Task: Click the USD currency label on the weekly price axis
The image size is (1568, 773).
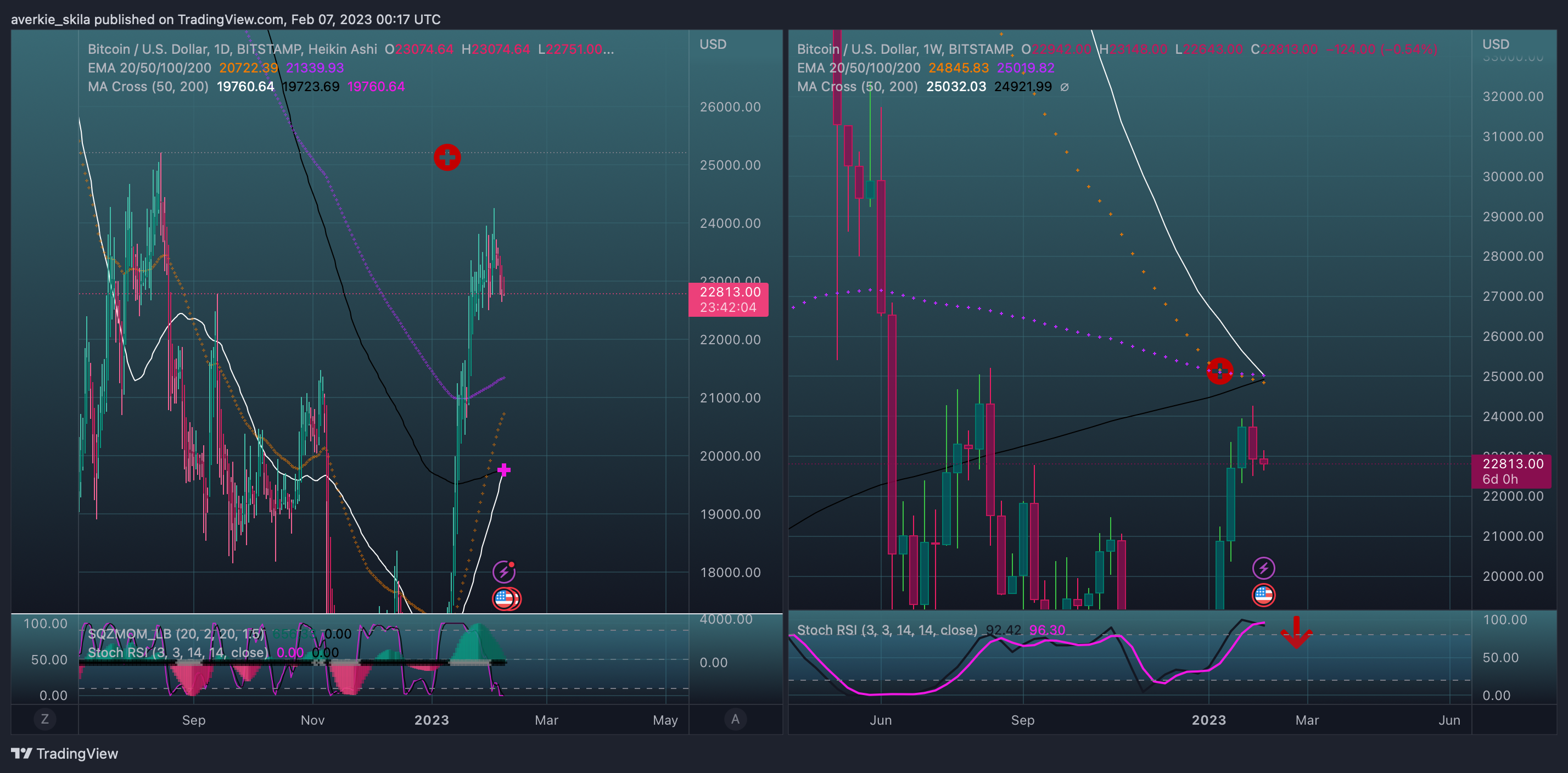Action: 1496,44
